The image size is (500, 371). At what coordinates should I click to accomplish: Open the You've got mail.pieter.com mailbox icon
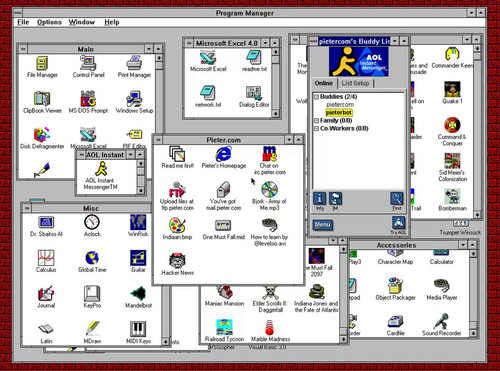tap(223, 196)
